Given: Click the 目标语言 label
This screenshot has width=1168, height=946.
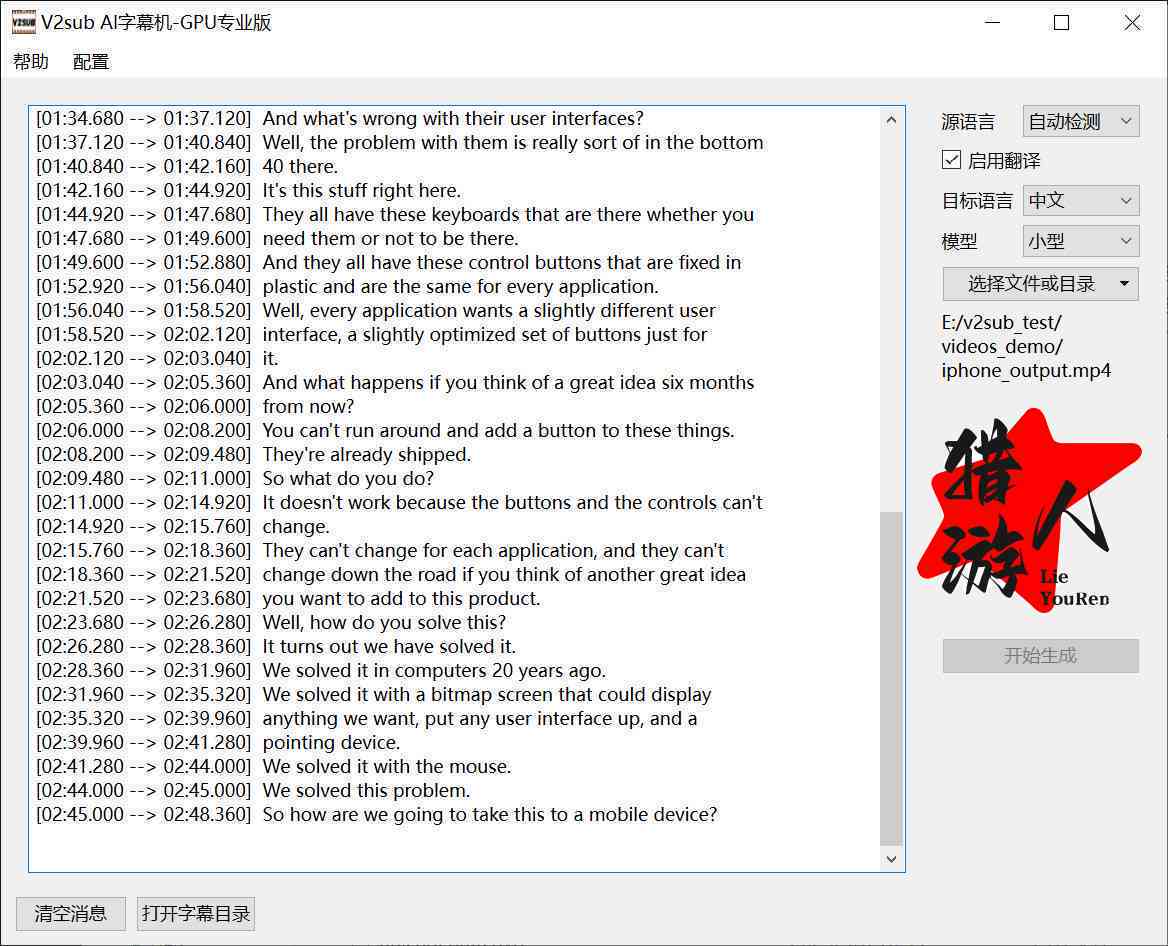Looking at the screenshot, I should point(977,201).
